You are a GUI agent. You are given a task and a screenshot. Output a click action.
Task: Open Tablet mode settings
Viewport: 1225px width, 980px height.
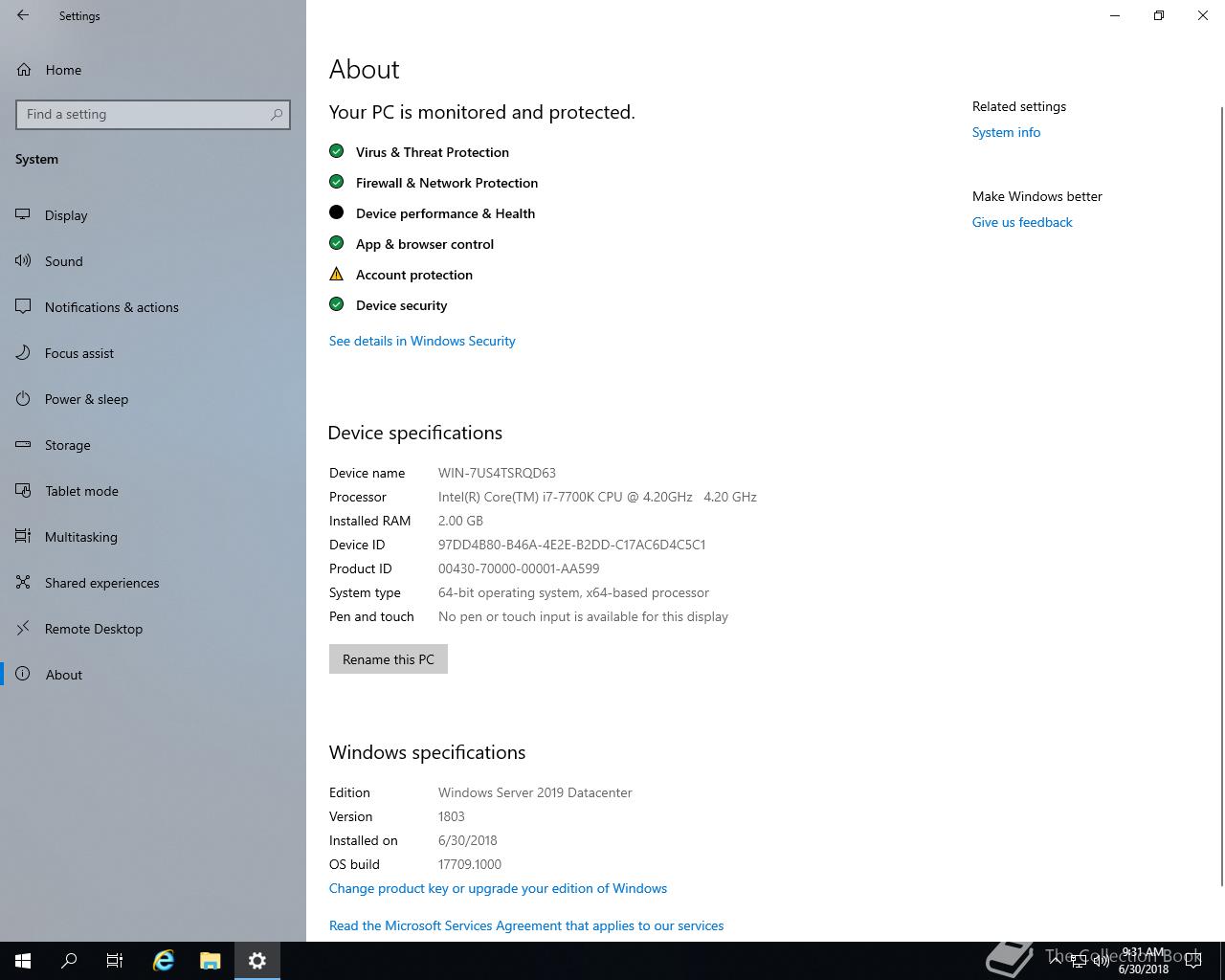(153, 491)
